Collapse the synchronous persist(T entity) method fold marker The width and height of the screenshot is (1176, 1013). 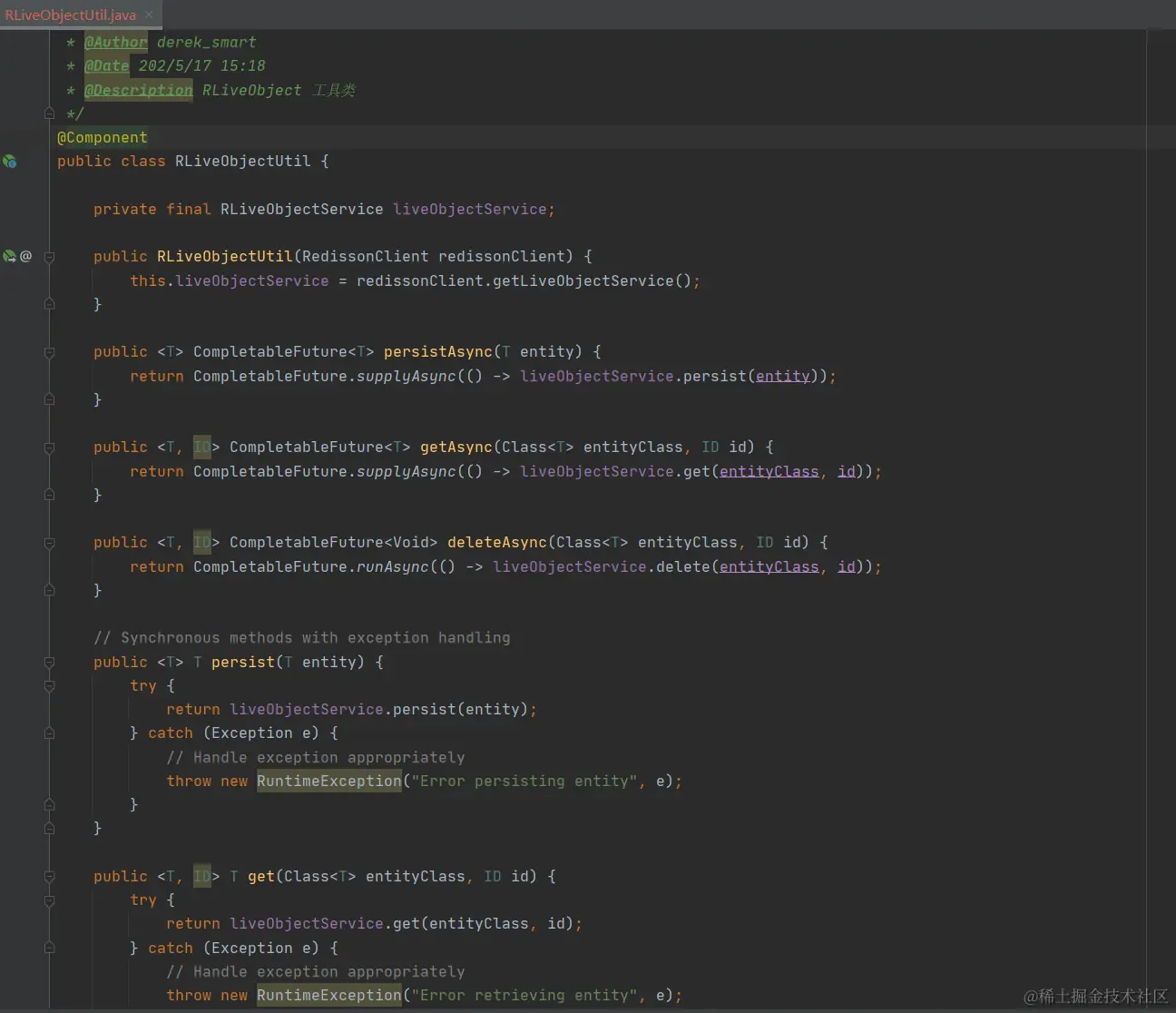[x=49, y=663]
